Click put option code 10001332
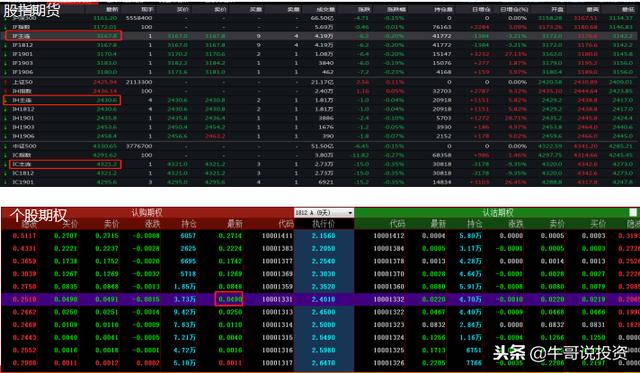This screenshot has width=640, height=373. coord(389,299)
